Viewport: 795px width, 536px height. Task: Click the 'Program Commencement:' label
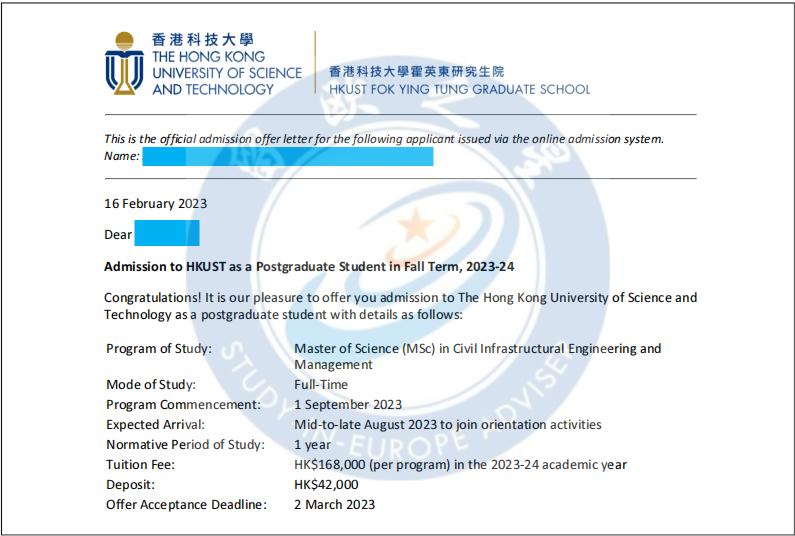[x=184, y=405]
